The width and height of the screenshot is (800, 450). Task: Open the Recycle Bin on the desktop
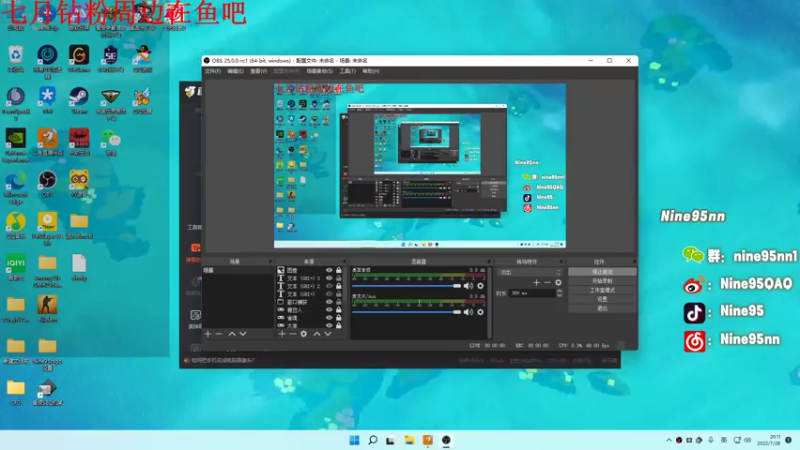[x=16, y=59]
